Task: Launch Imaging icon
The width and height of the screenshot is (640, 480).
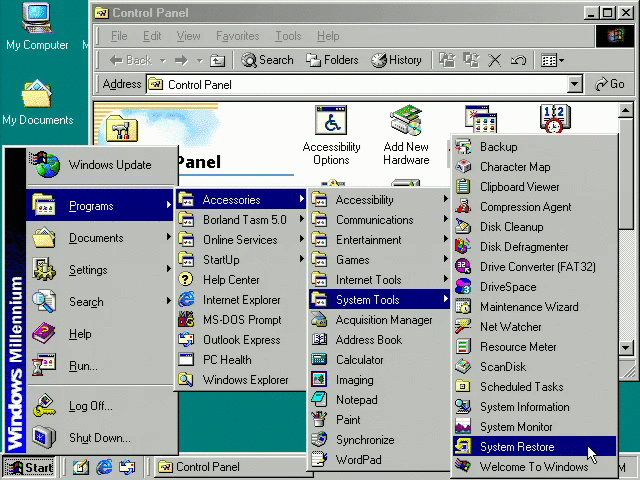Action: [x=319, y=380]
